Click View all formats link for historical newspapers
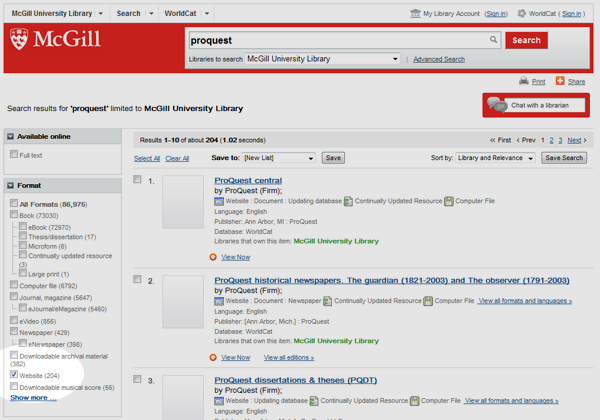This screenshot has width=600, height=420. point(525,301)
